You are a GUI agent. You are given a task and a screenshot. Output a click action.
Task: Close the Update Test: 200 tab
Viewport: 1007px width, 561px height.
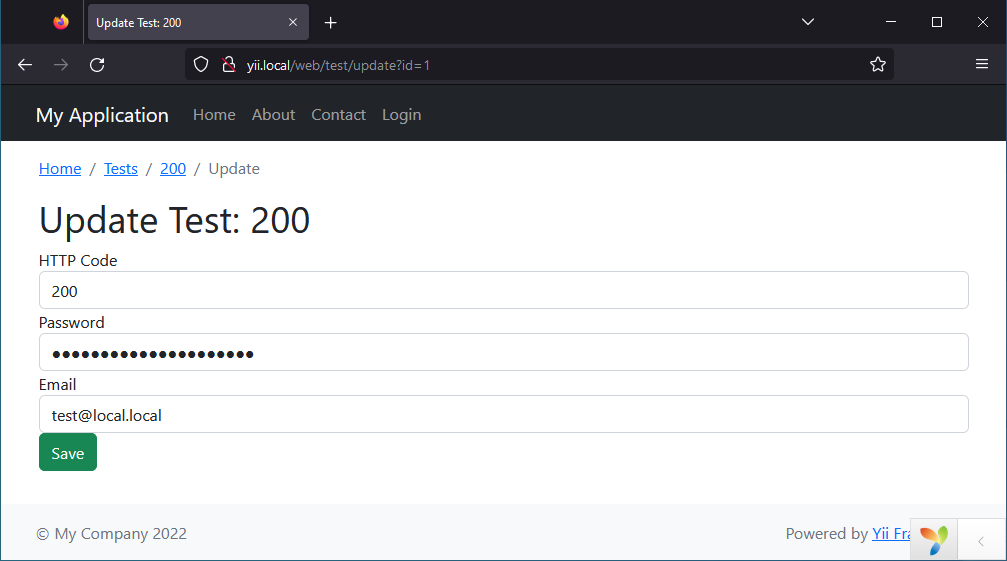click(293, 22)
